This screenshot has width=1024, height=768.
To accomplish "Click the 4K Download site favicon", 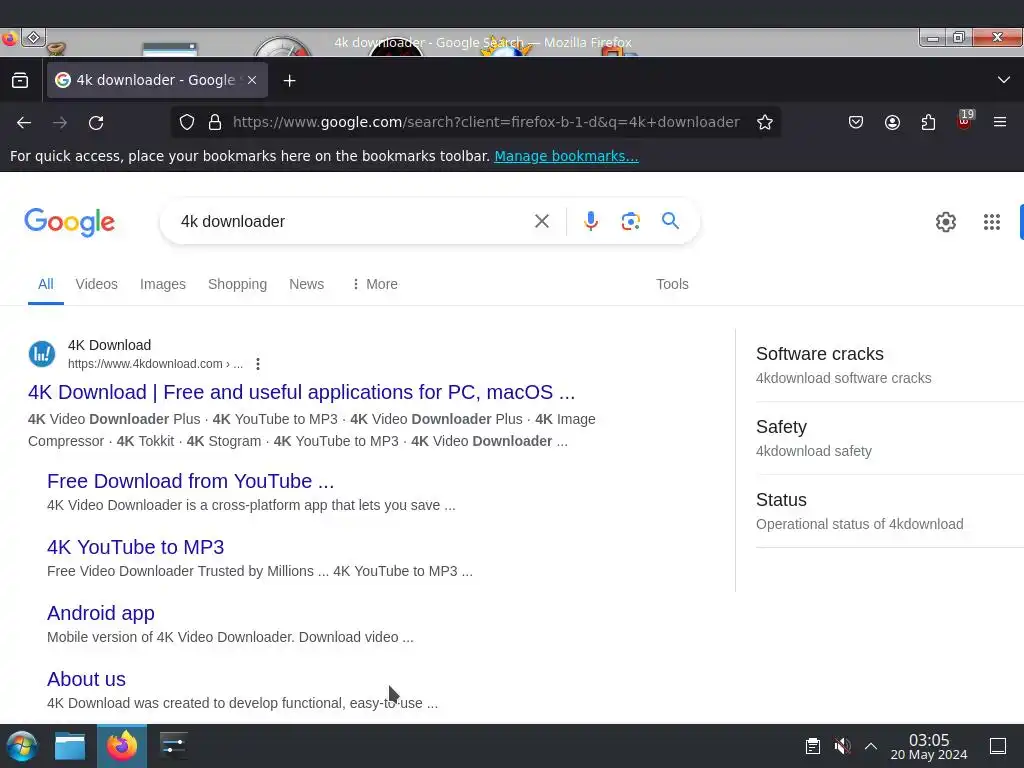I will point(42,354).
